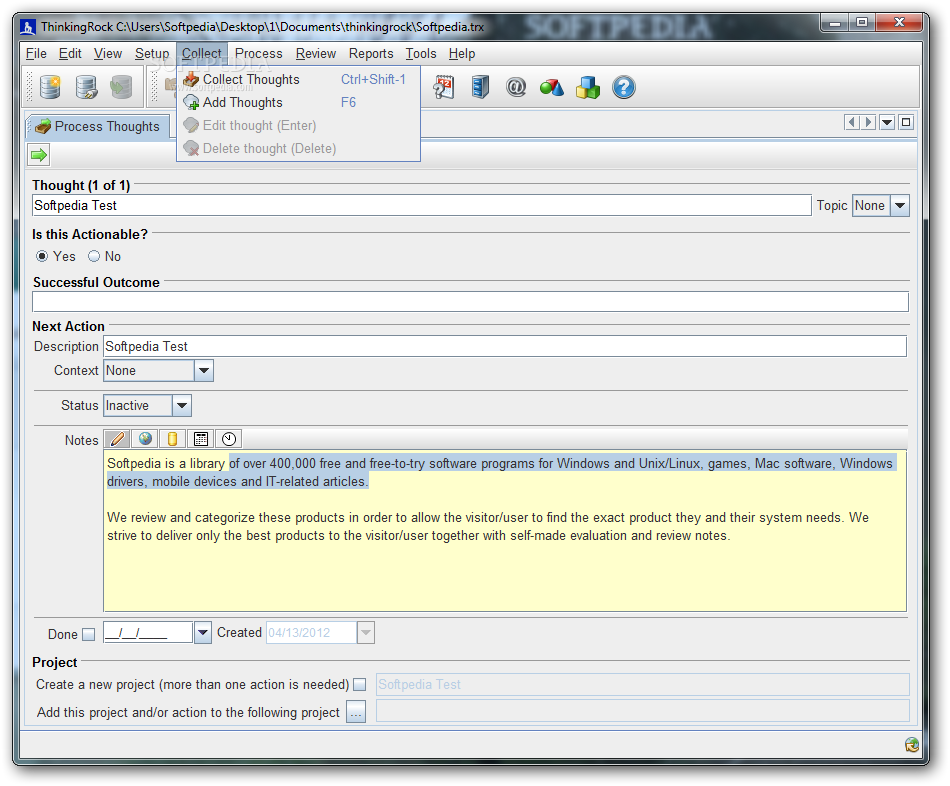Screen dimensions: 950x786
Task: Select No for Is this Actionable
Action: pyautogui.click(x=94, y=256)
